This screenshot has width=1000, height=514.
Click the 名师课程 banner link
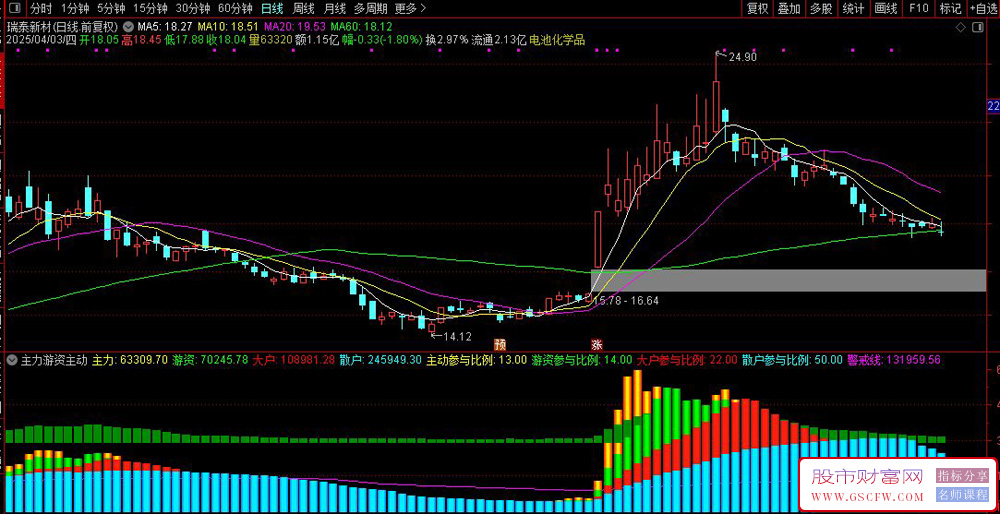tap(962, 495)
